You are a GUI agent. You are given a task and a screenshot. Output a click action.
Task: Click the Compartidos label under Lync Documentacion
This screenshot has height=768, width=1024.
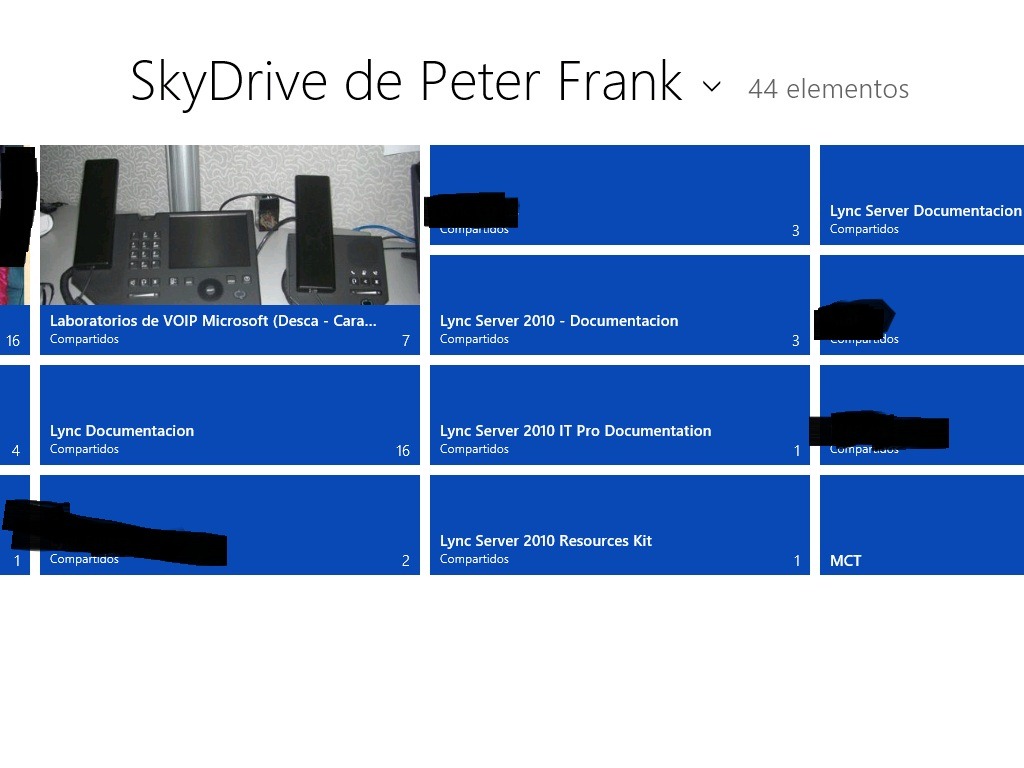click(x=85, y=449)
